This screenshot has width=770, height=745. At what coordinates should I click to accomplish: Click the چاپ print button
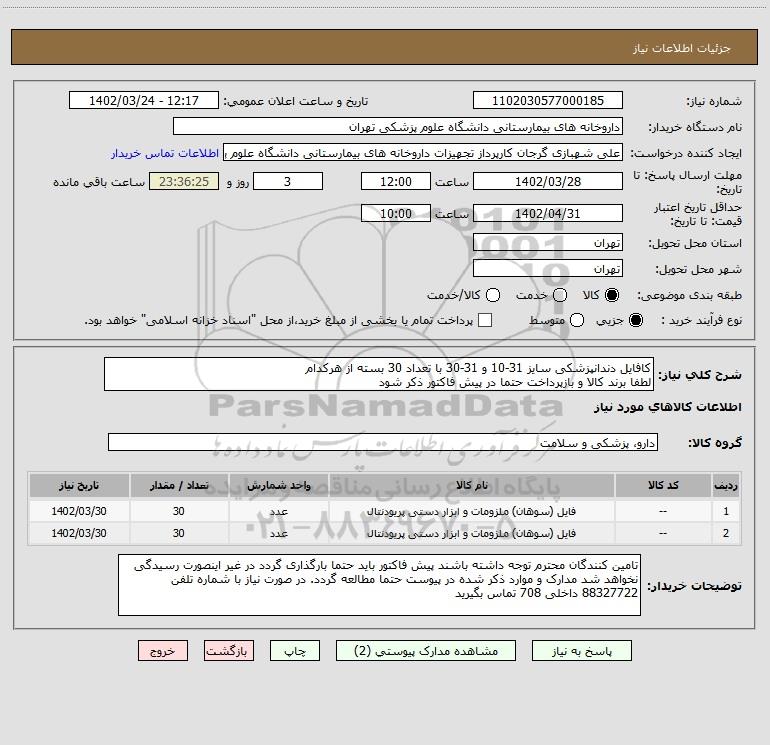pyautogui.click(x=295, y=651)
